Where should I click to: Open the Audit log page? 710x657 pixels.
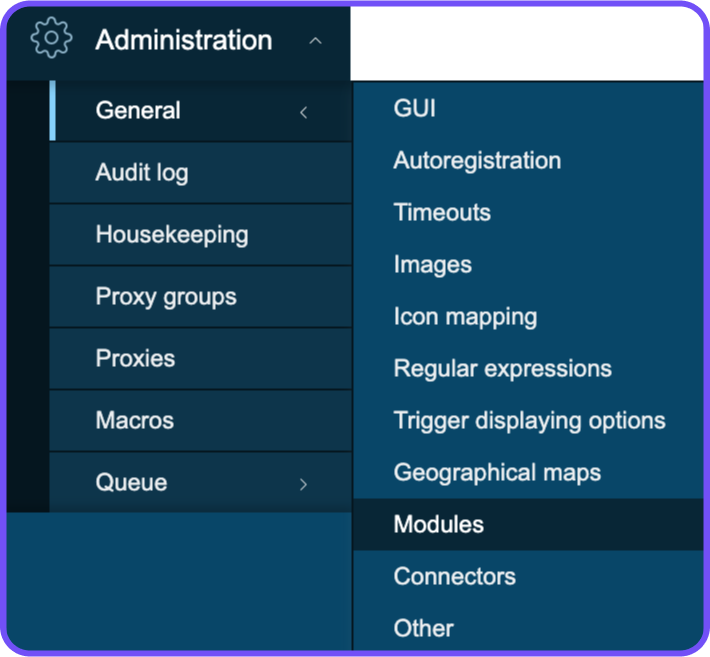click(x=200, y=173)
